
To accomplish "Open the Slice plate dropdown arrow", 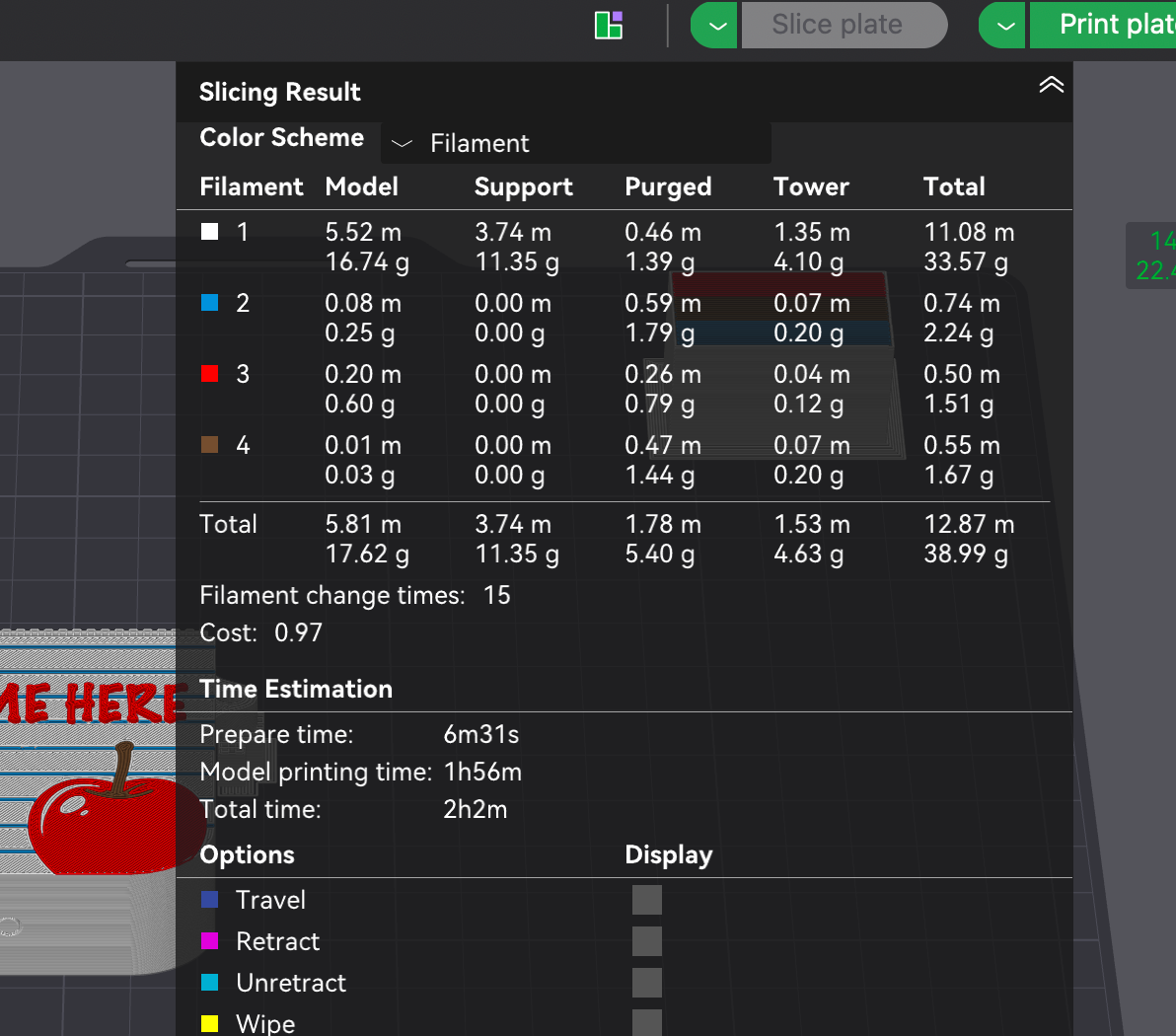I will 714,26.
